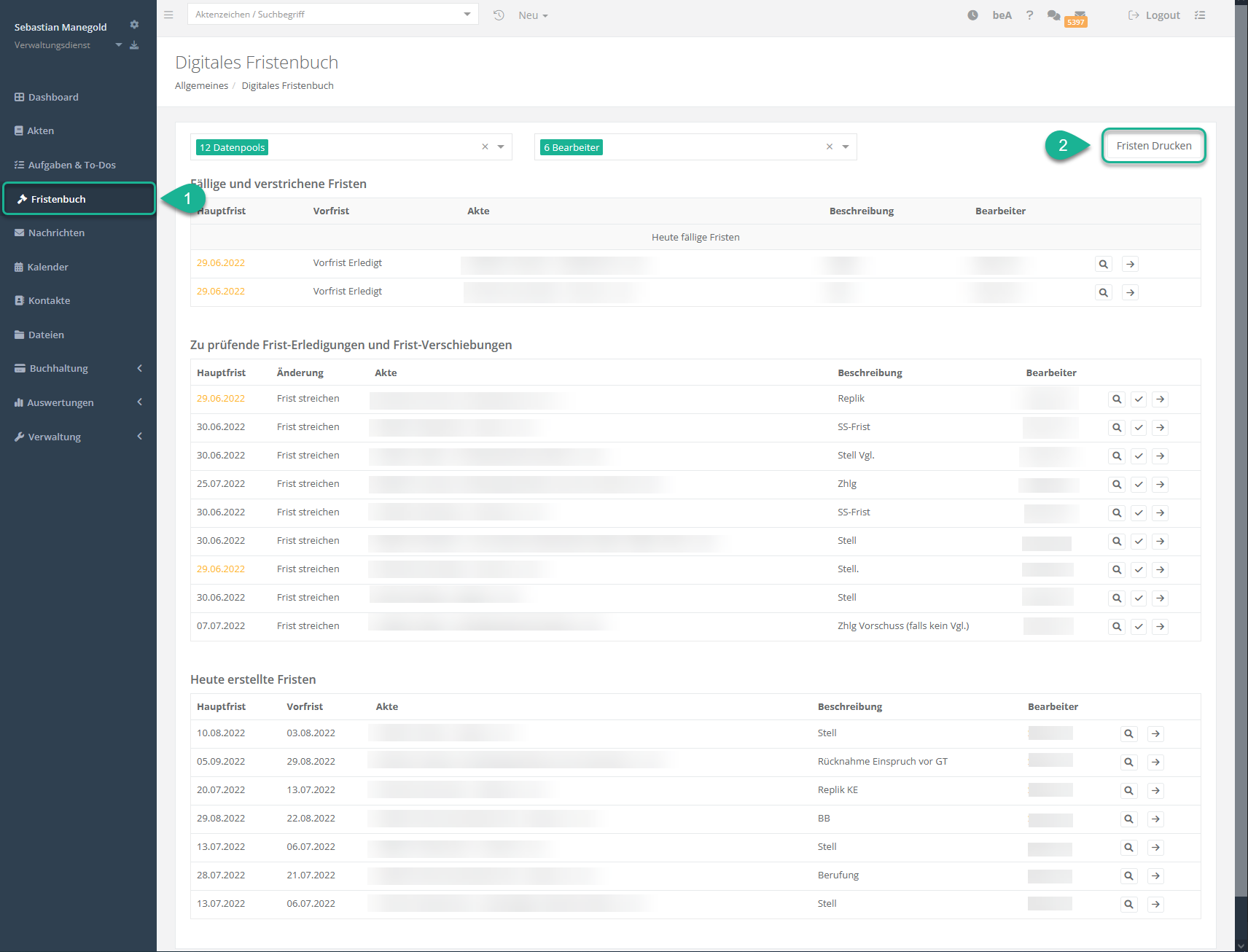
Task: Click the settings gear next to Sebastian Manegold
Action: 134,25
